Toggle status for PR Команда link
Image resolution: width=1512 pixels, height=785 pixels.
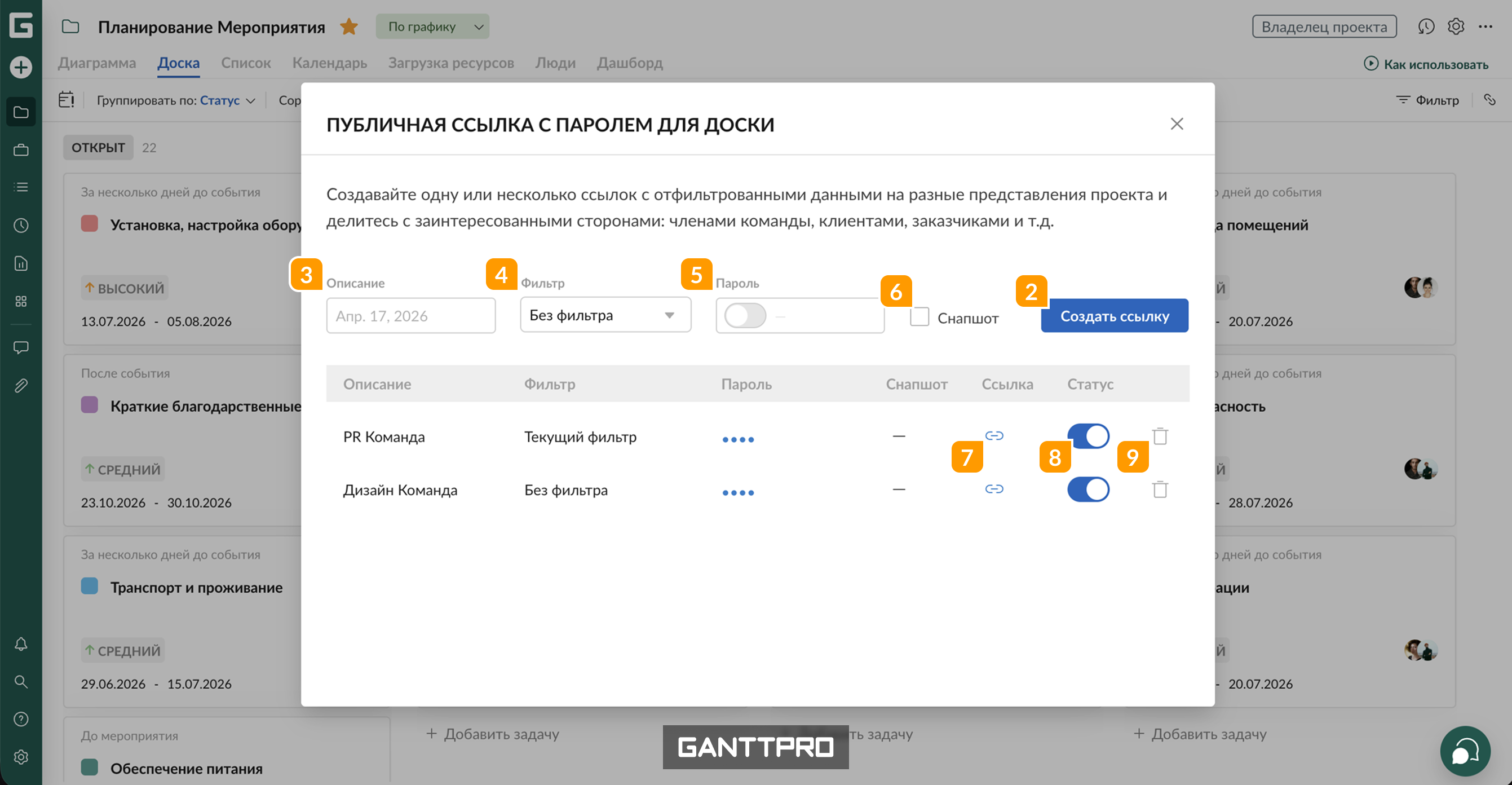[1088, 436]
